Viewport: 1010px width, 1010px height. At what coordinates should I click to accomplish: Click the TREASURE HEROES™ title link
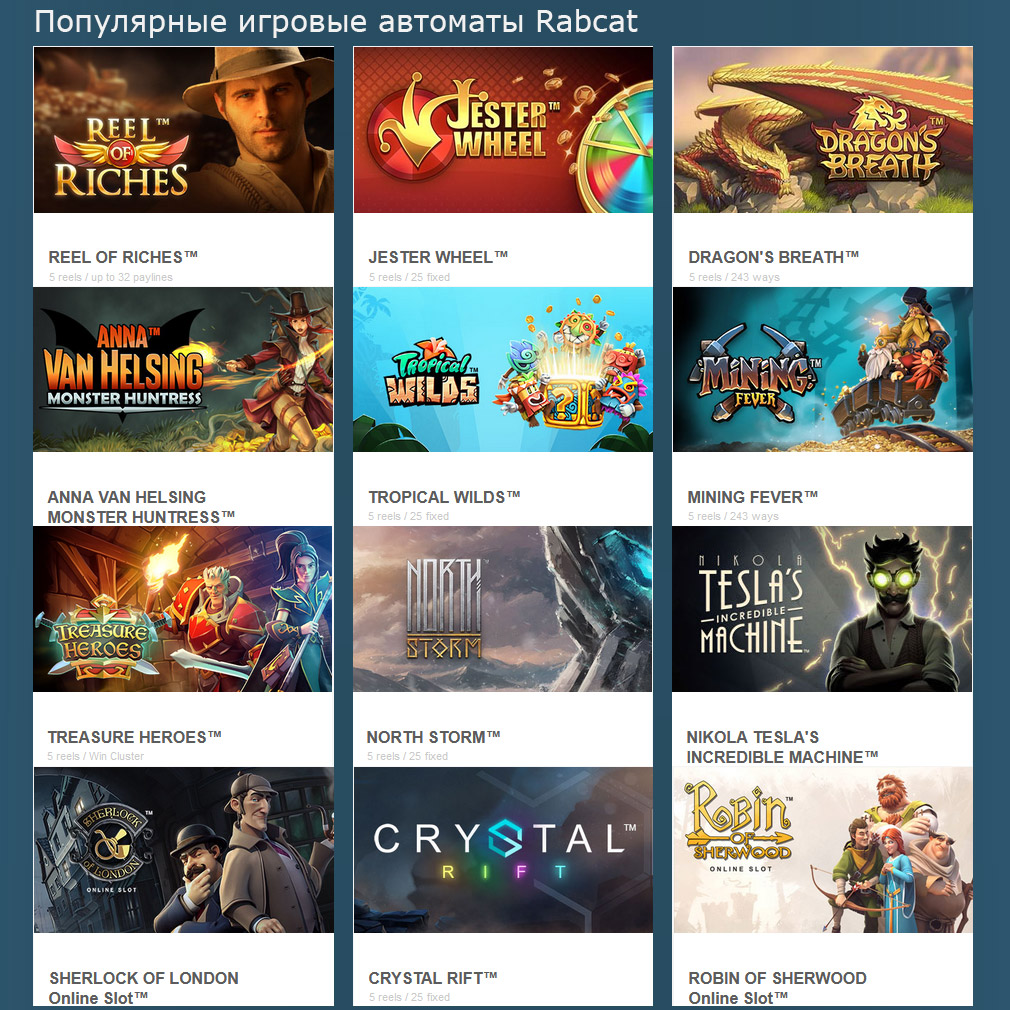pyautogui.click(x=134, y=737)
